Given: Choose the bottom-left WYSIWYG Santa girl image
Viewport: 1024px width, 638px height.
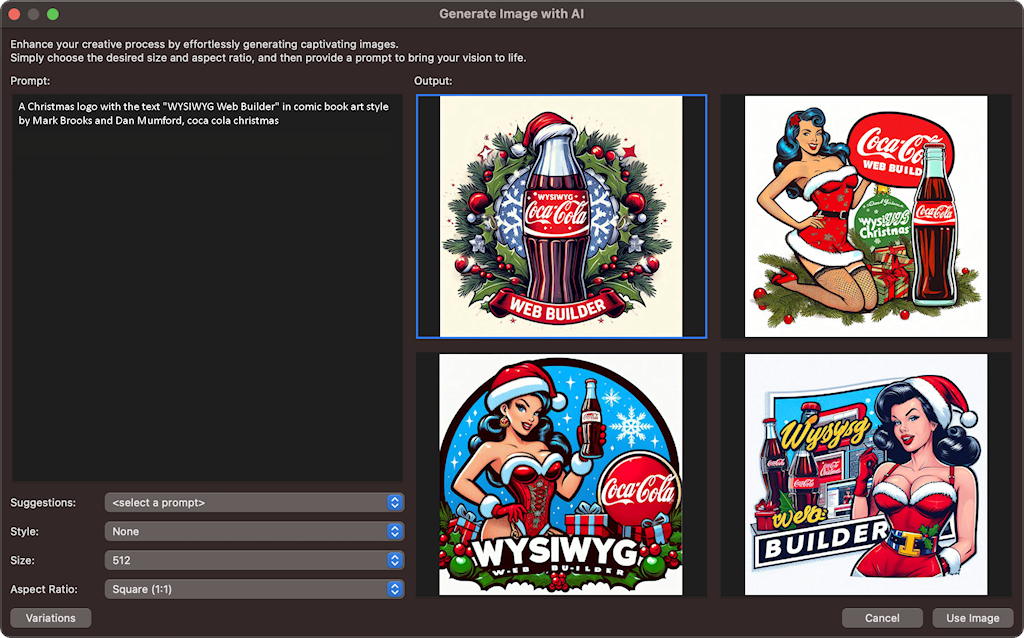Looking at the screenshot, I should [x=561, y=474].
